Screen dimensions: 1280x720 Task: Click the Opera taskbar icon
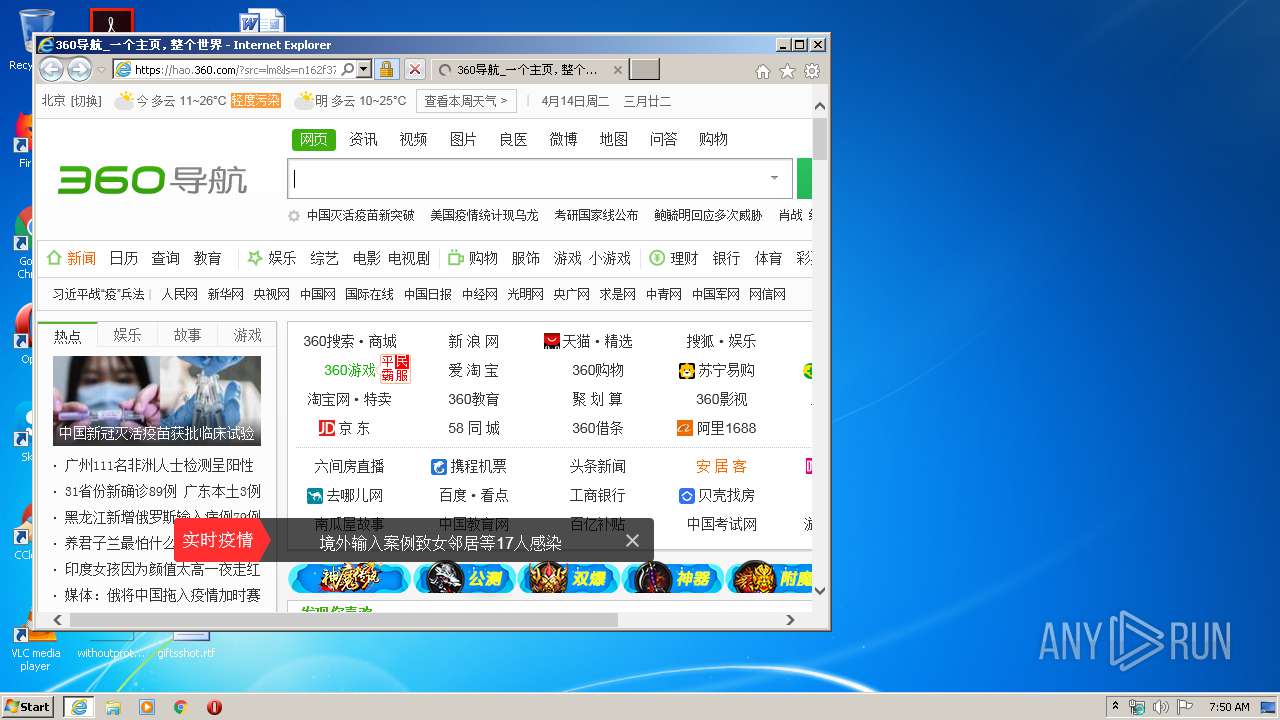(214, 707)
